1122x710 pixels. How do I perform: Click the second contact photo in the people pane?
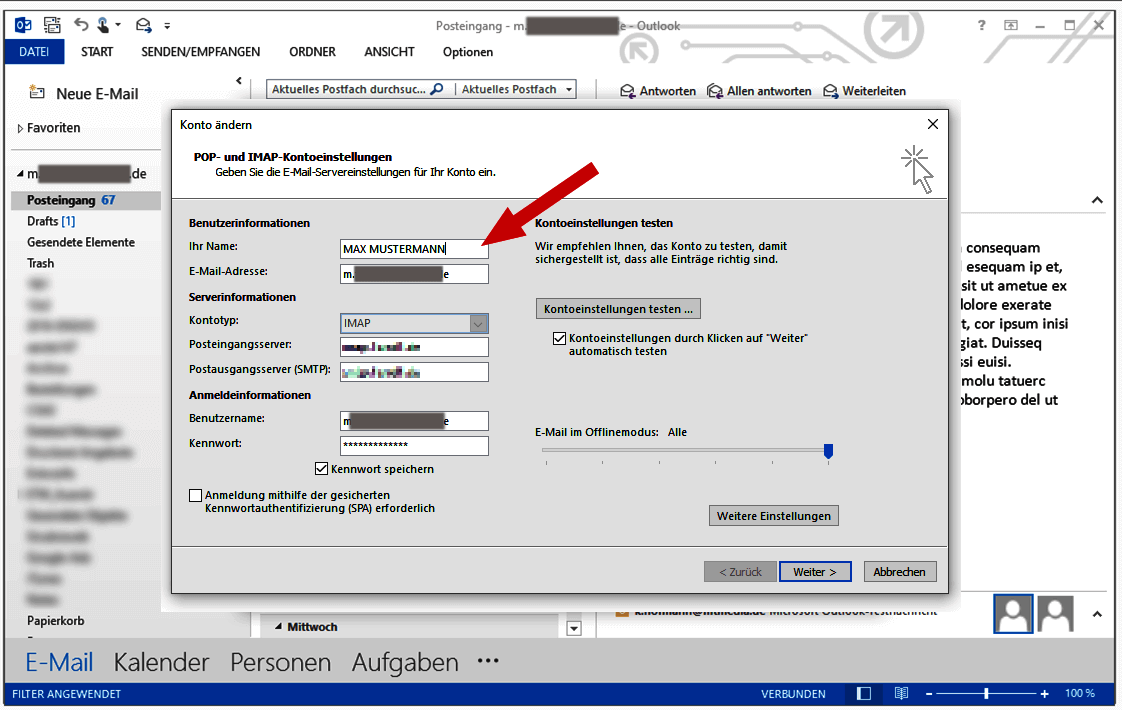[x=1056, y=614]
